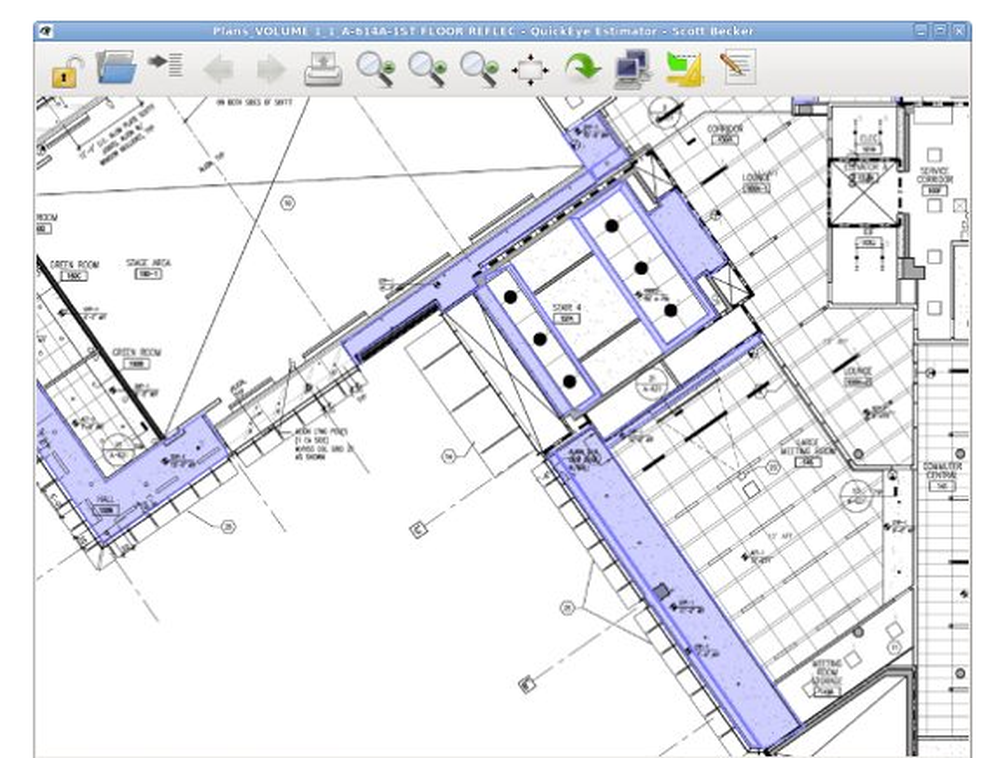Click the eye application icon in title bar
This screenshot has height=758, width=1000.
tap(45, 31)
